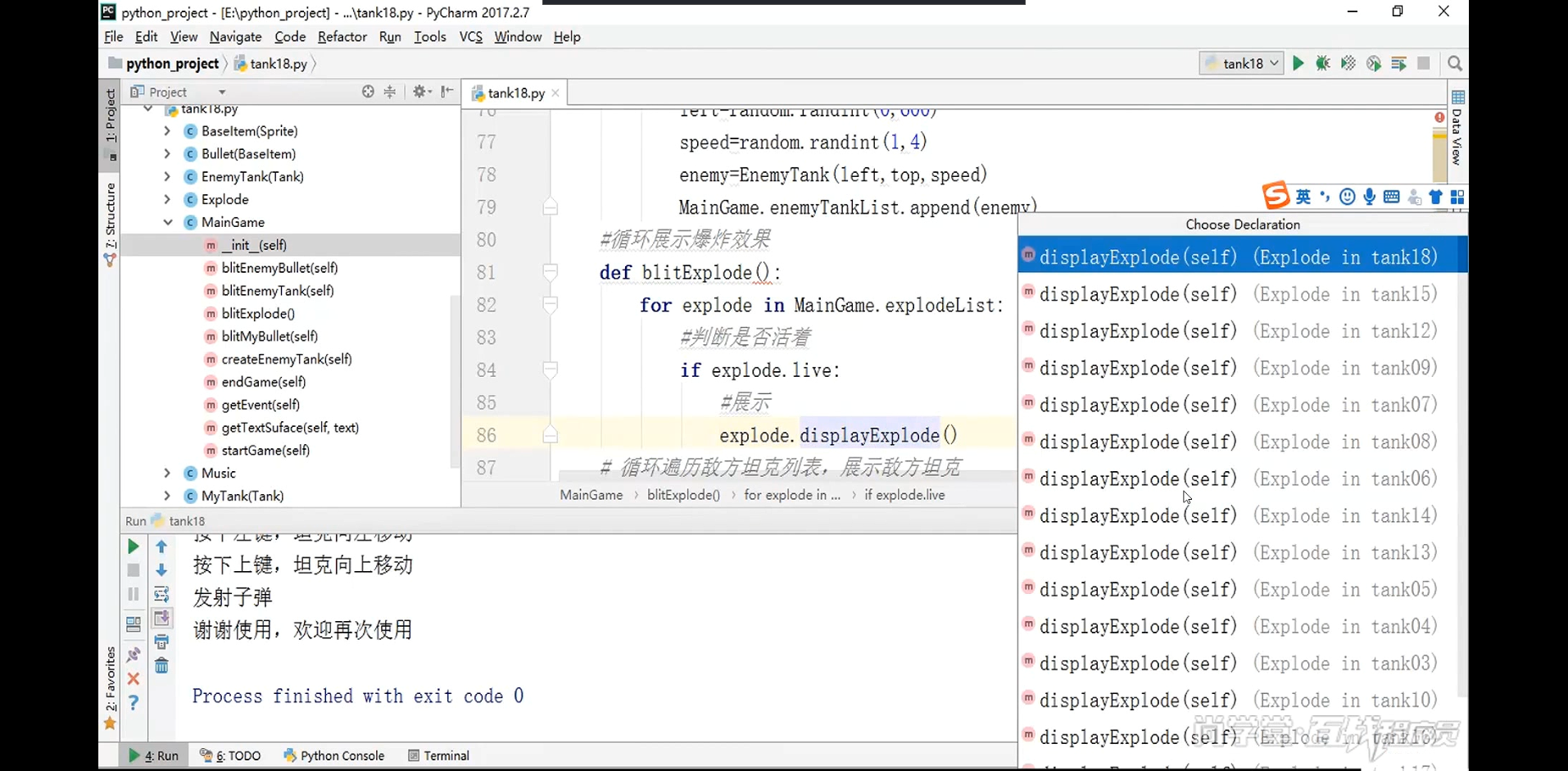1568x771 pixels.
Task: Pause output in the Run panel
Action: coord(134,594)
